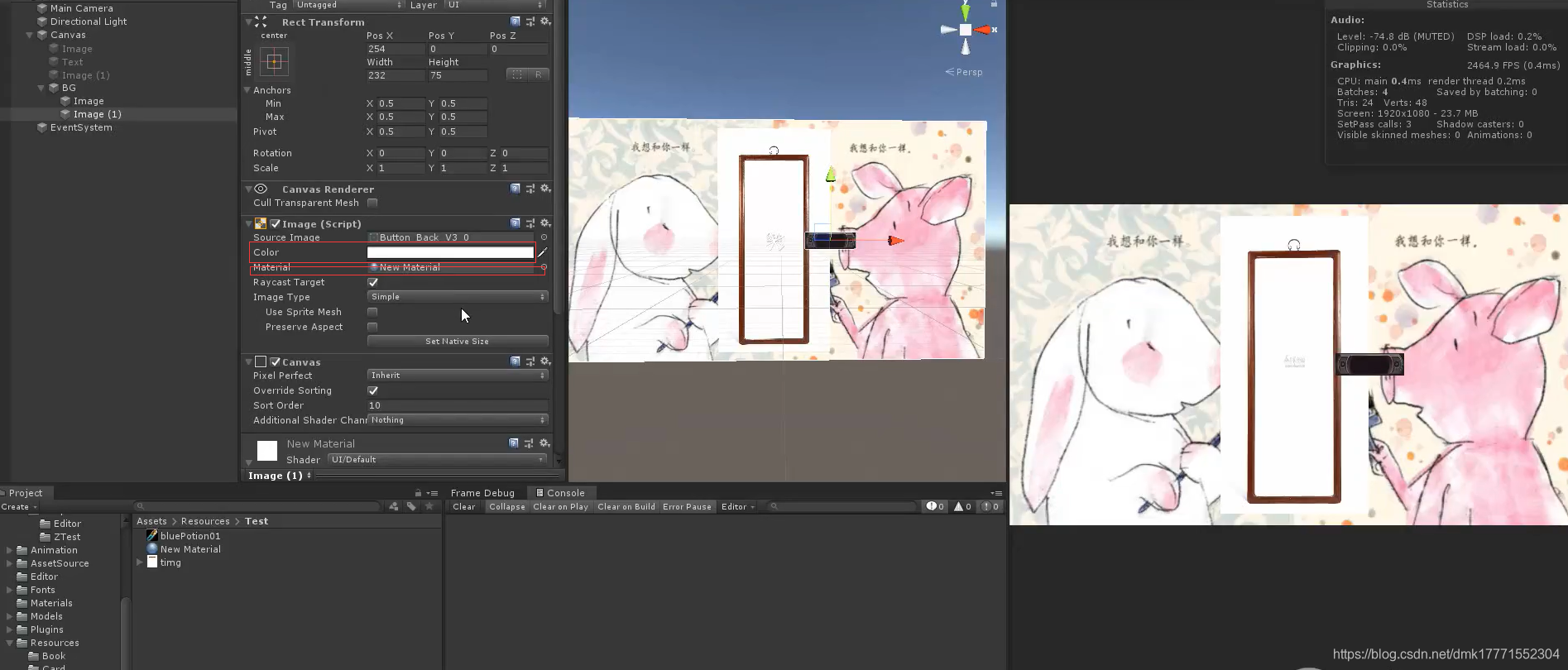Open Rect Transform gear settings menu

tap(545, 22)
